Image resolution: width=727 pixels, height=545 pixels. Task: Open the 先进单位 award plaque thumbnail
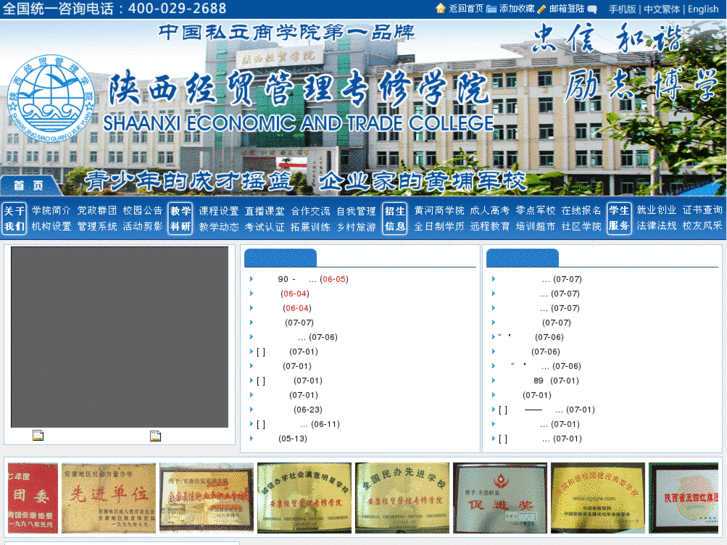(x=109, y=498)
